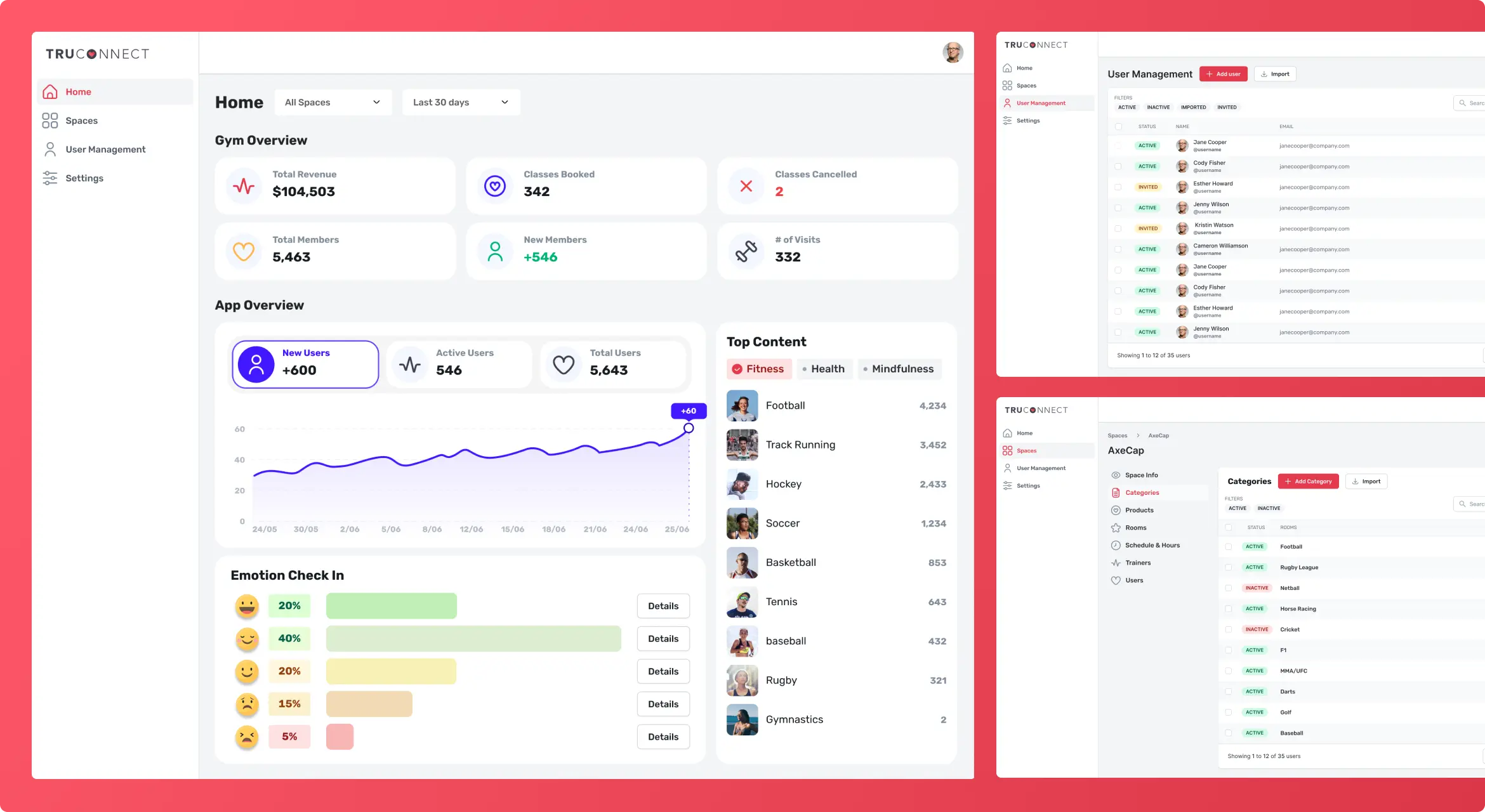Viewport: 1485px width, 812px height.
Task: Switch to the Health content tab
Action: pyautogui.click(x=823, y=369)
